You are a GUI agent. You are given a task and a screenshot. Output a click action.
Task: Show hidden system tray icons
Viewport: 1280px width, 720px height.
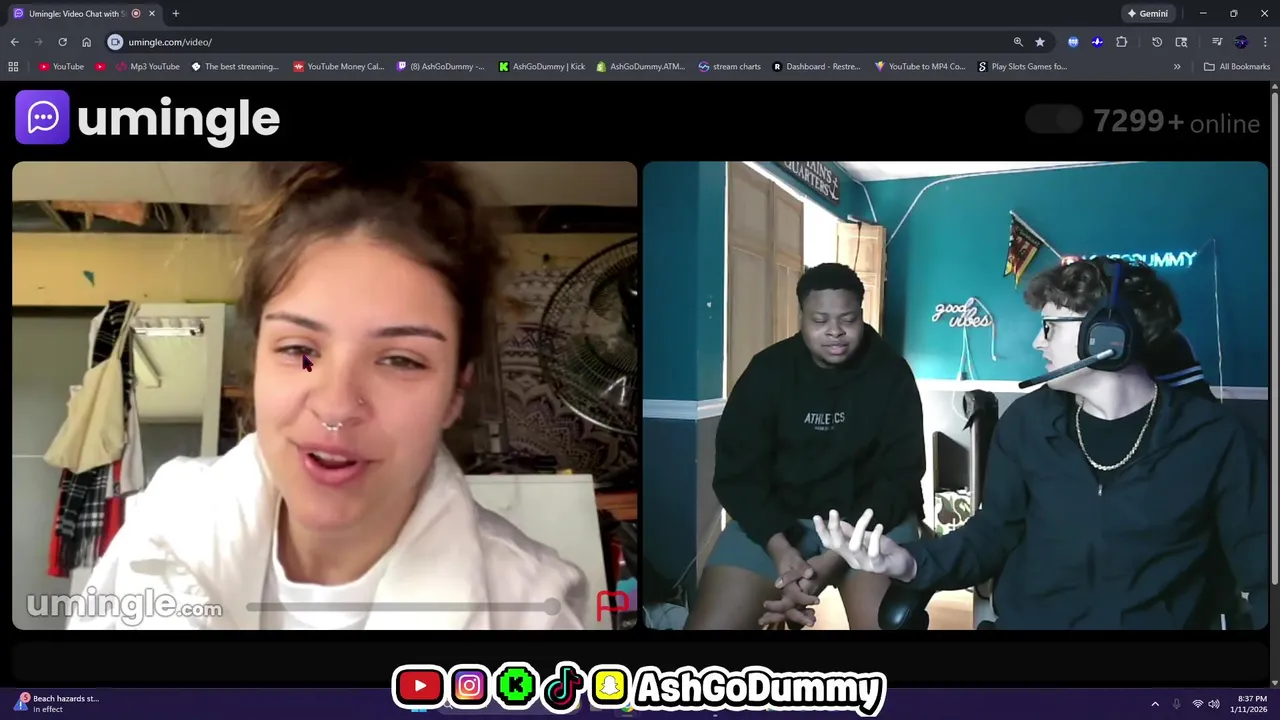[x=1155, y=704]
